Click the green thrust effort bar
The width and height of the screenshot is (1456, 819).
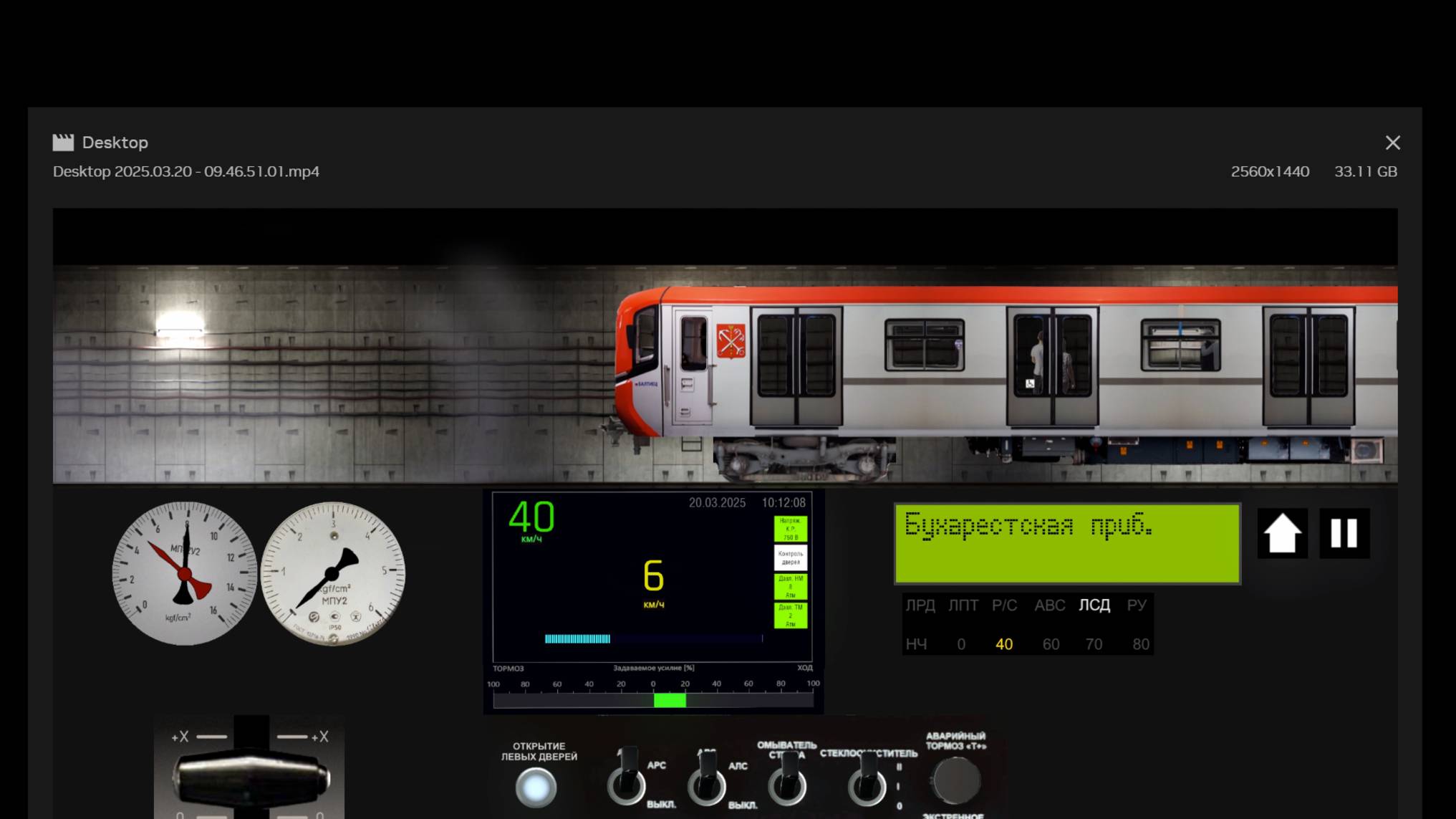[670, 700]
